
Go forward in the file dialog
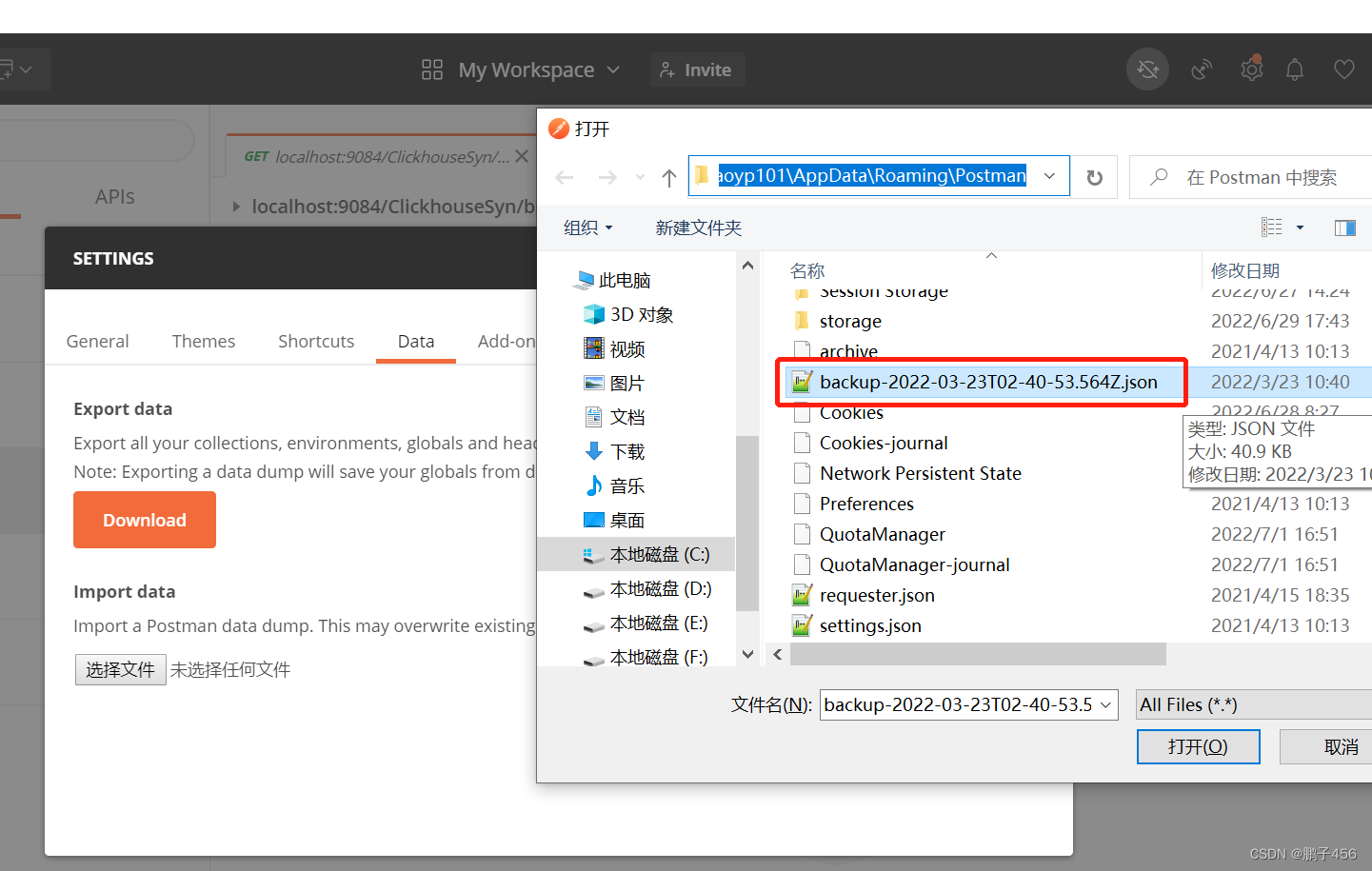click(607, 177)
